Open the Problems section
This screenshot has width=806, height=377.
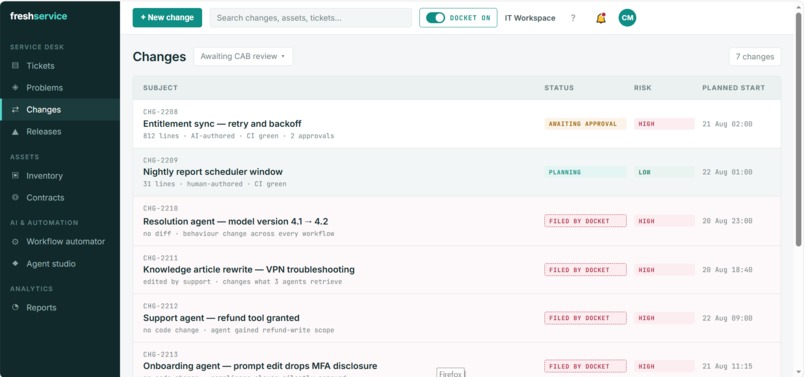tap(45, 88)
